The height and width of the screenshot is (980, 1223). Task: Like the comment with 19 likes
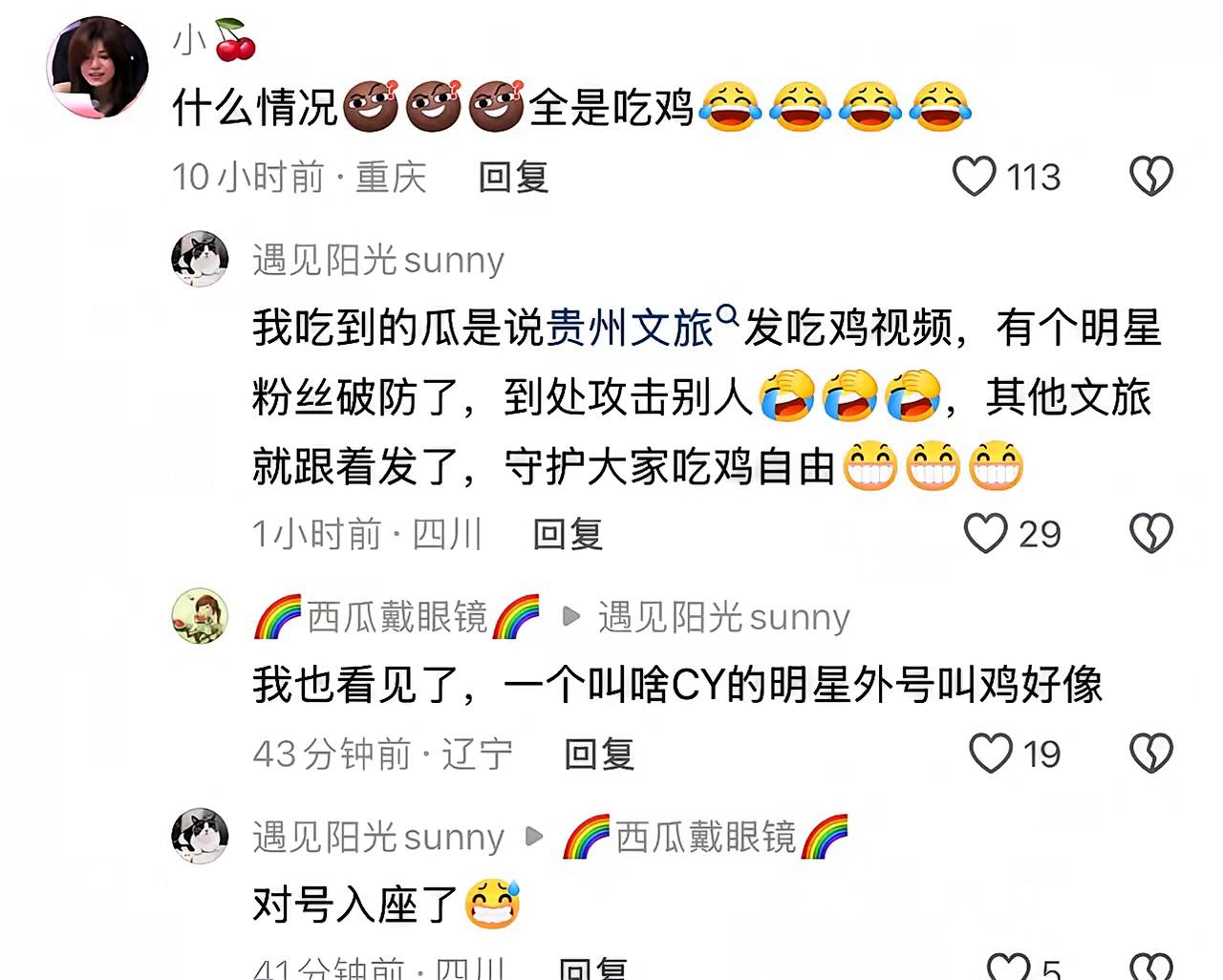(991, 754)
